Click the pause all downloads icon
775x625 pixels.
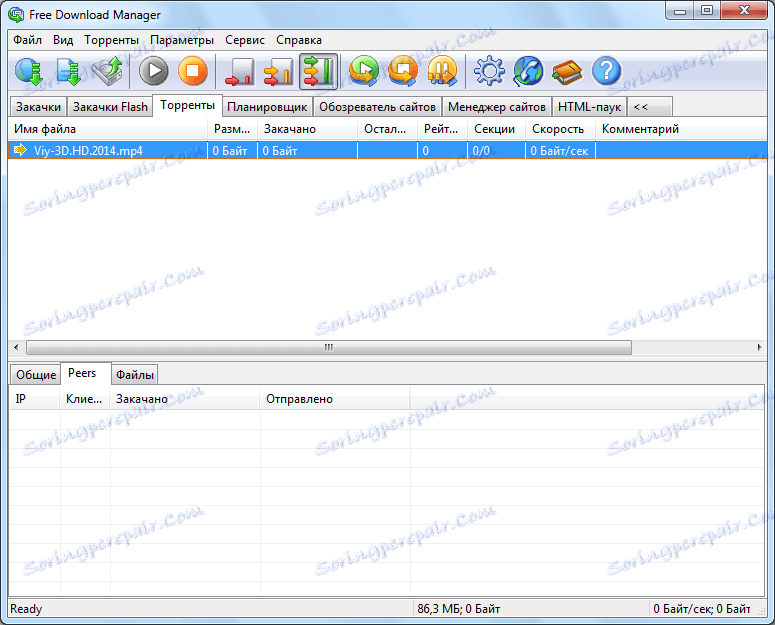[x=442, y=72]
